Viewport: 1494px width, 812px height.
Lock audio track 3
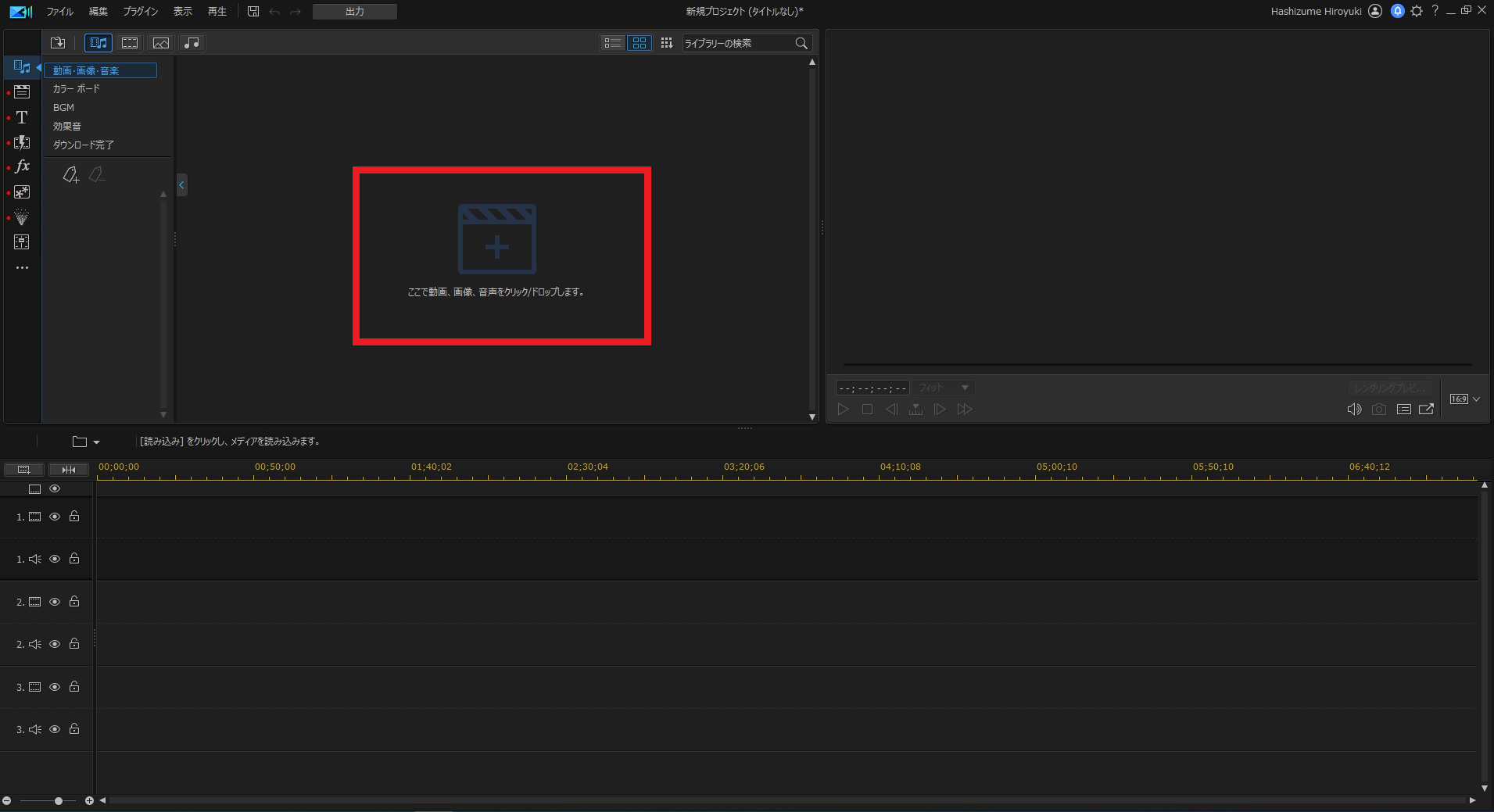[74, 728]
